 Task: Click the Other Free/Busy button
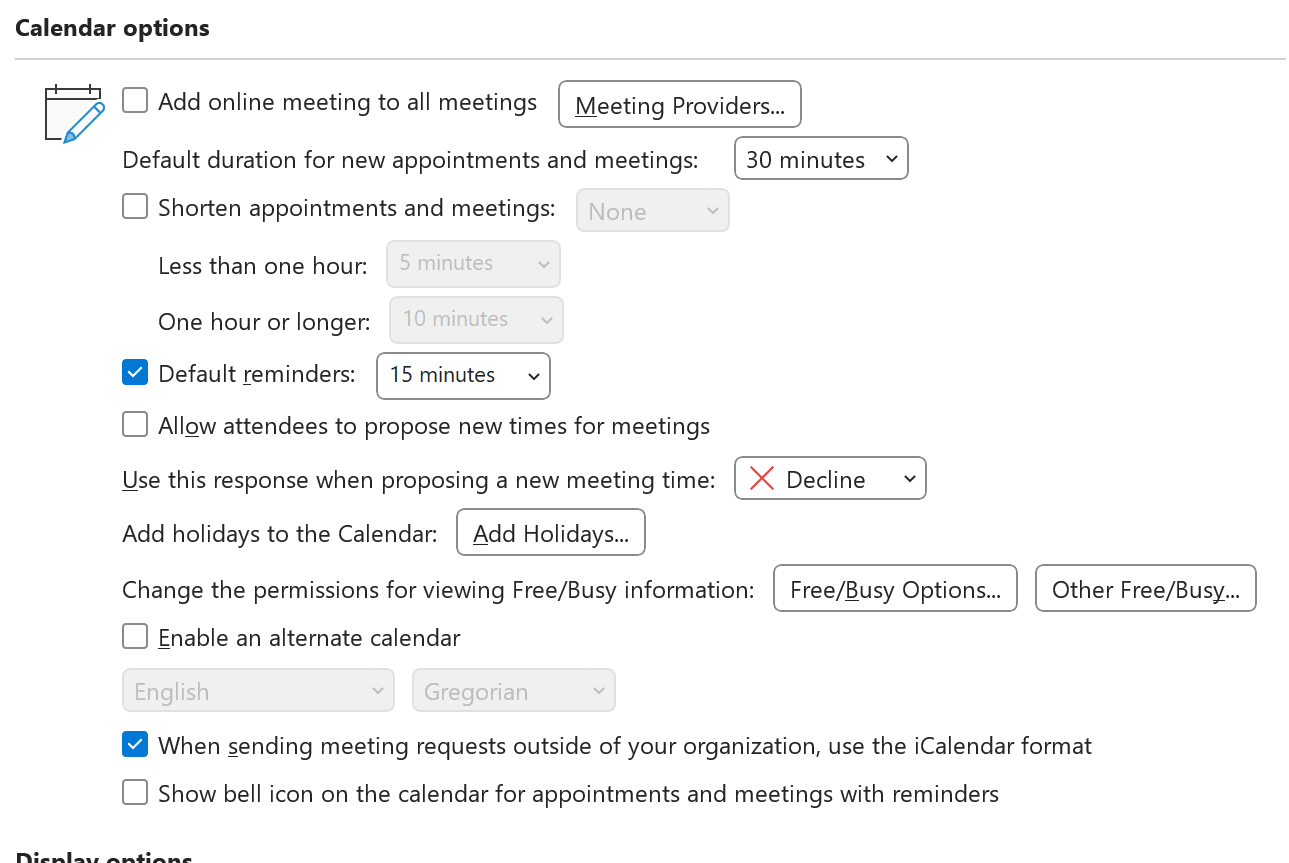coord(1145,588)
